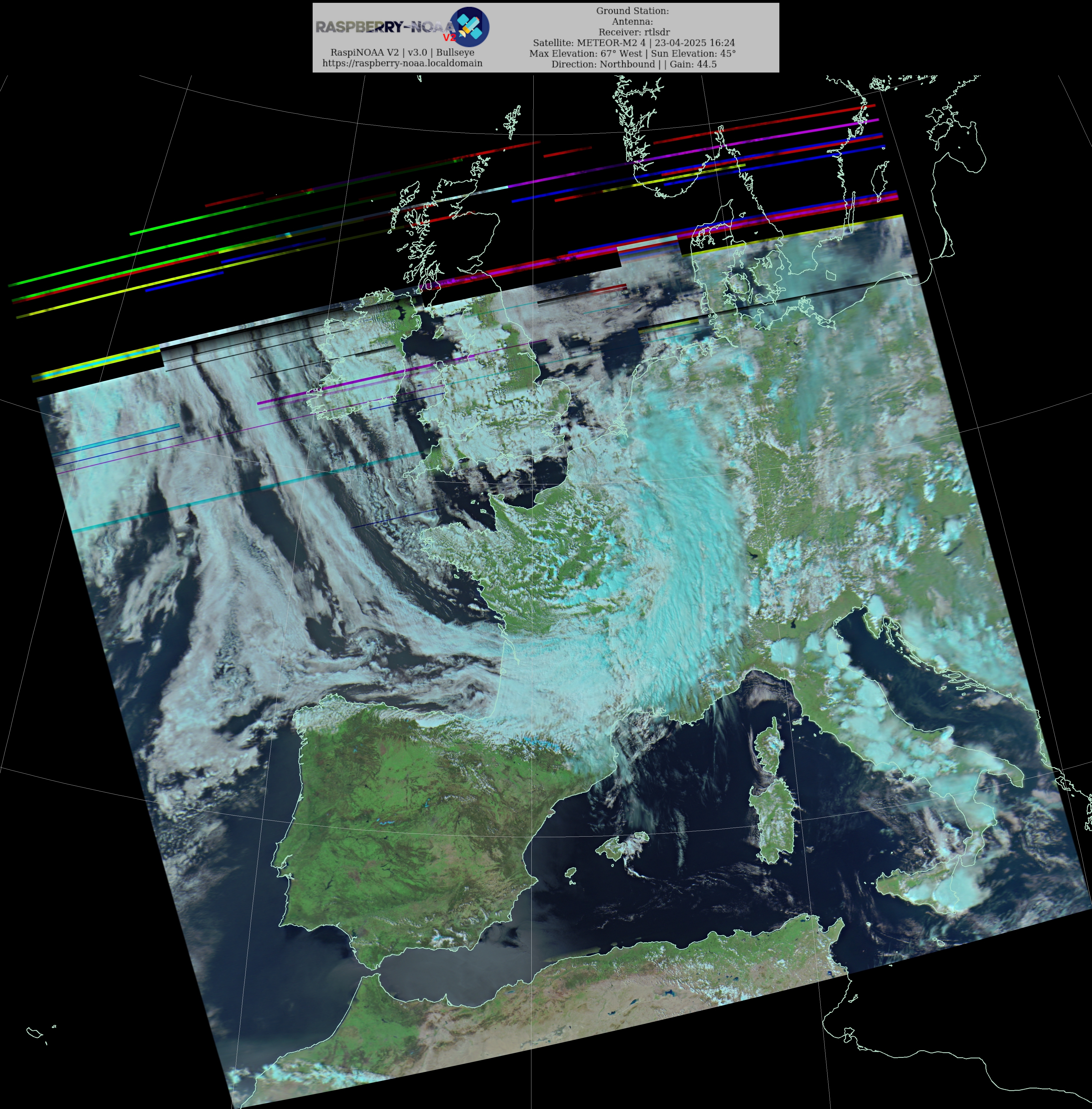Click the 'Max Elevation: 67° West | Sun Elevation: 45°' line
1092x1109 pixels.
tap(633, 53)
